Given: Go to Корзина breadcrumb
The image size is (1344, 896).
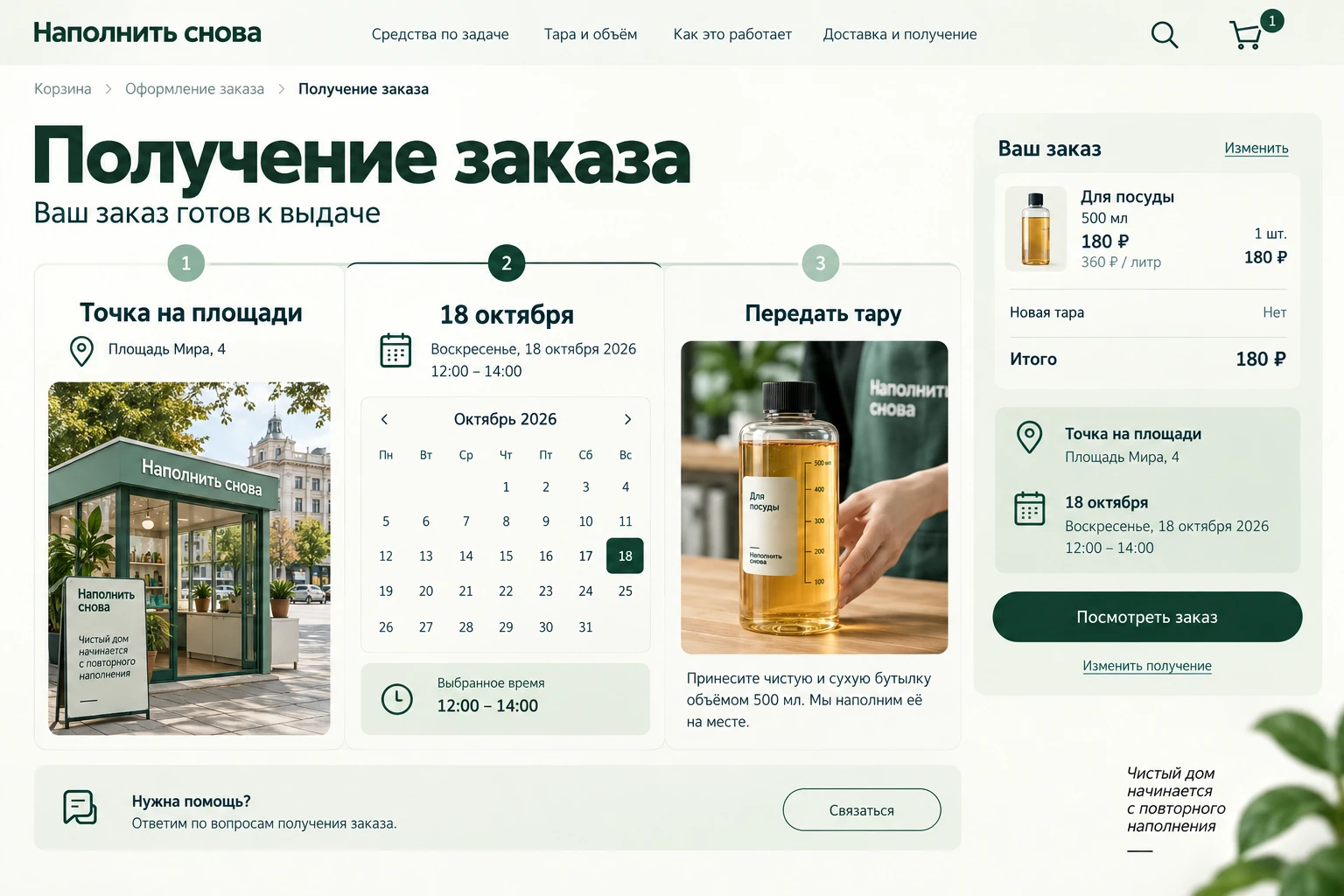Looking at the screenshot, I should pos(63,88).
